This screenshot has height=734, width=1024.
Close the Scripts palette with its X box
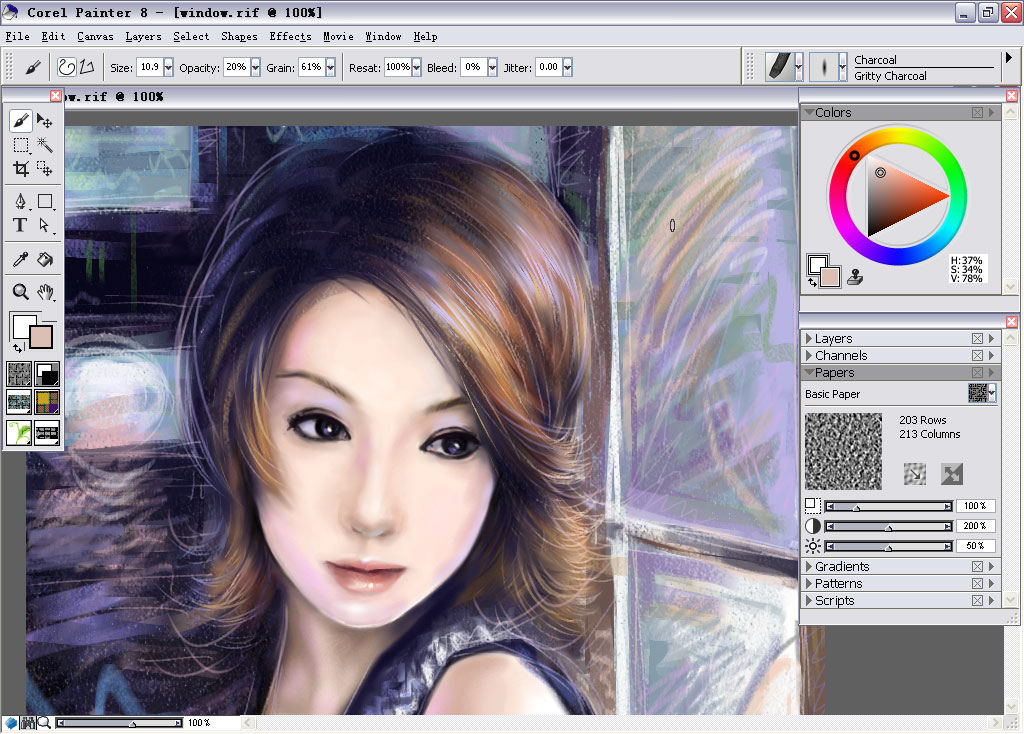[x=977, y=600]
